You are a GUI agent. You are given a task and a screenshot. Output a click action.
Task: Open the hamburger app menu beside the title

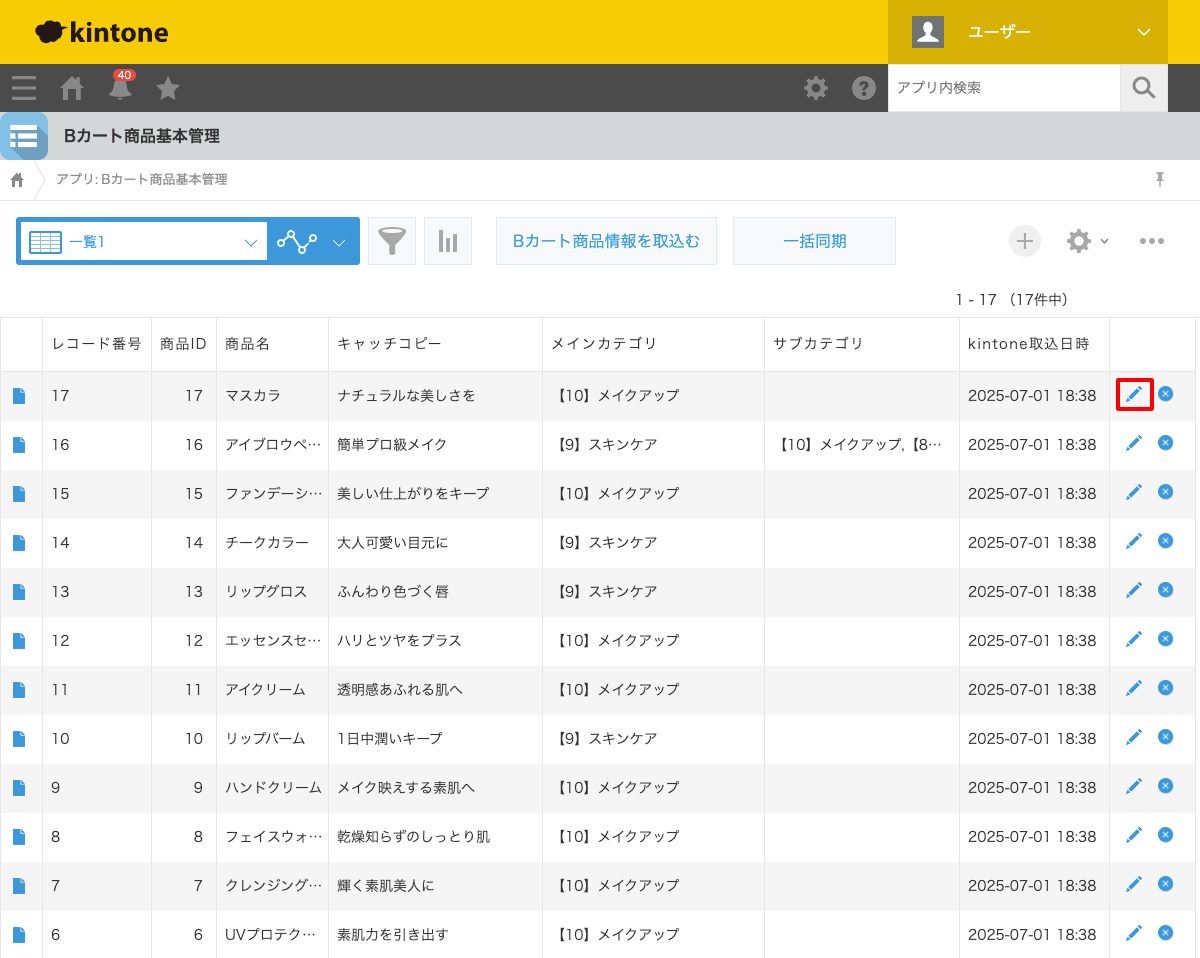click(x=24, y=136)
